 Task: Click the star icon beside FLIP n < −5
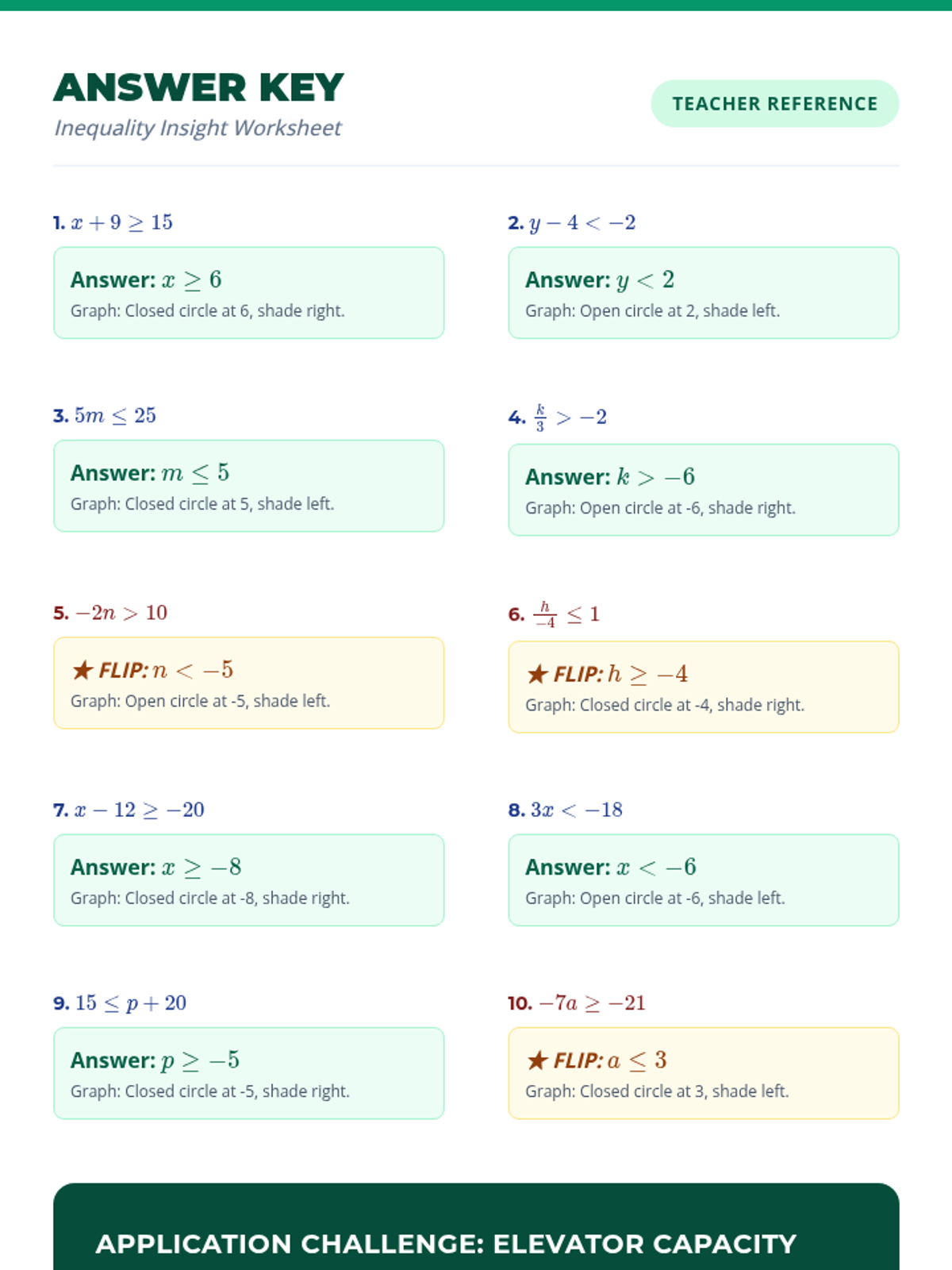click(83, 671)
